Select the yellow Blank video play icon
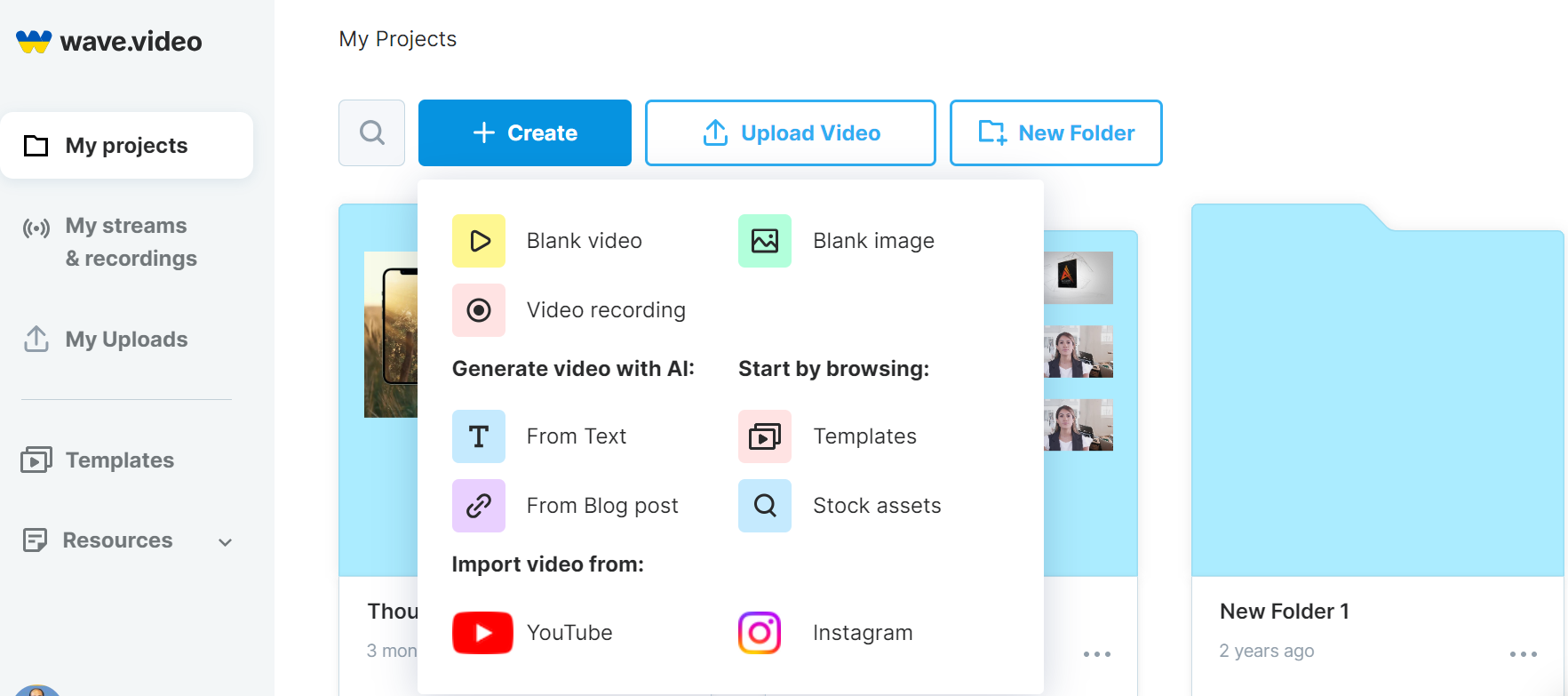 (x=479, y=241)
